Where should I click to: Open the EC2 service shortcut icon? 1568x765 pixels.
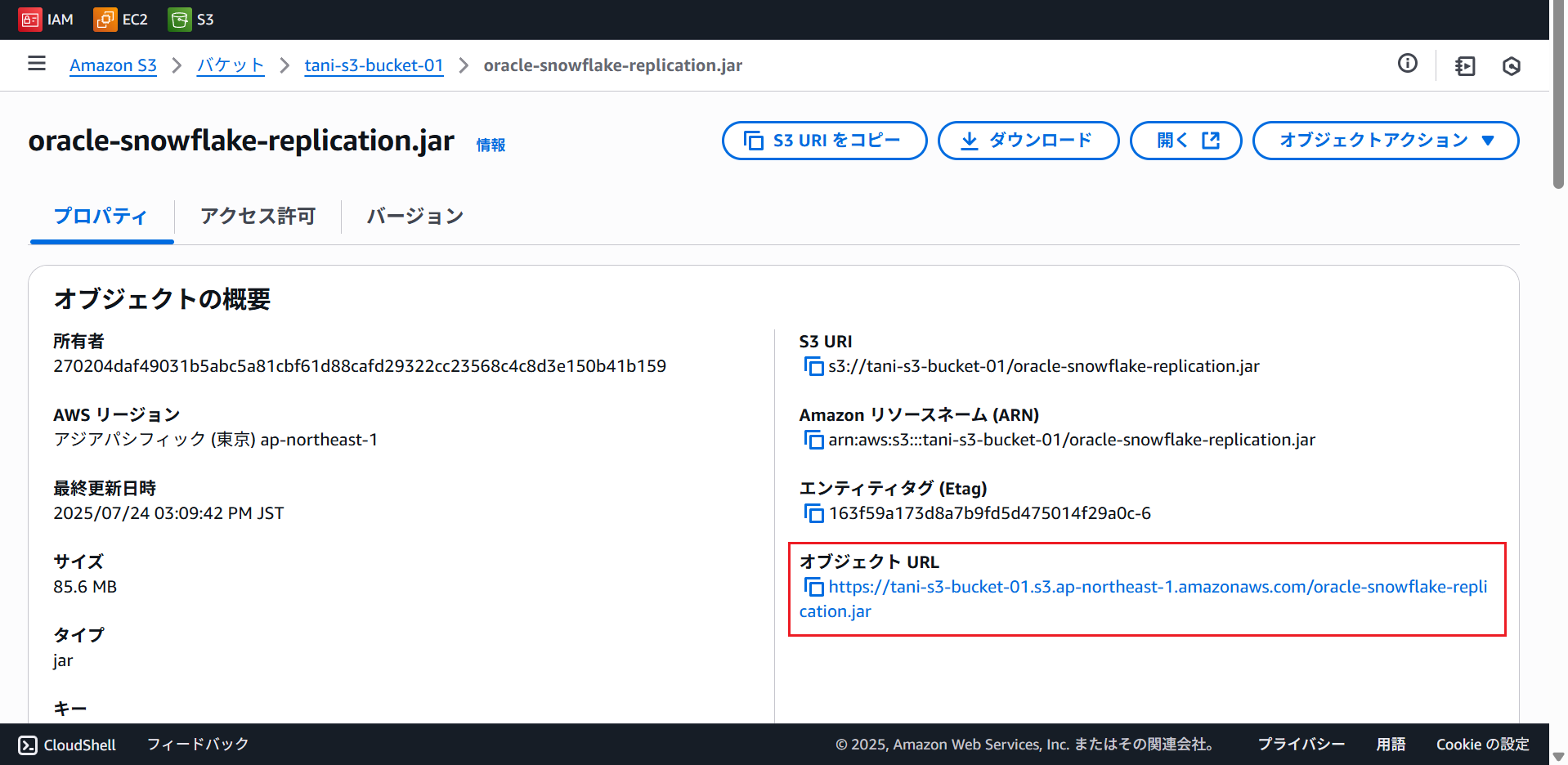tap(105, 20)
